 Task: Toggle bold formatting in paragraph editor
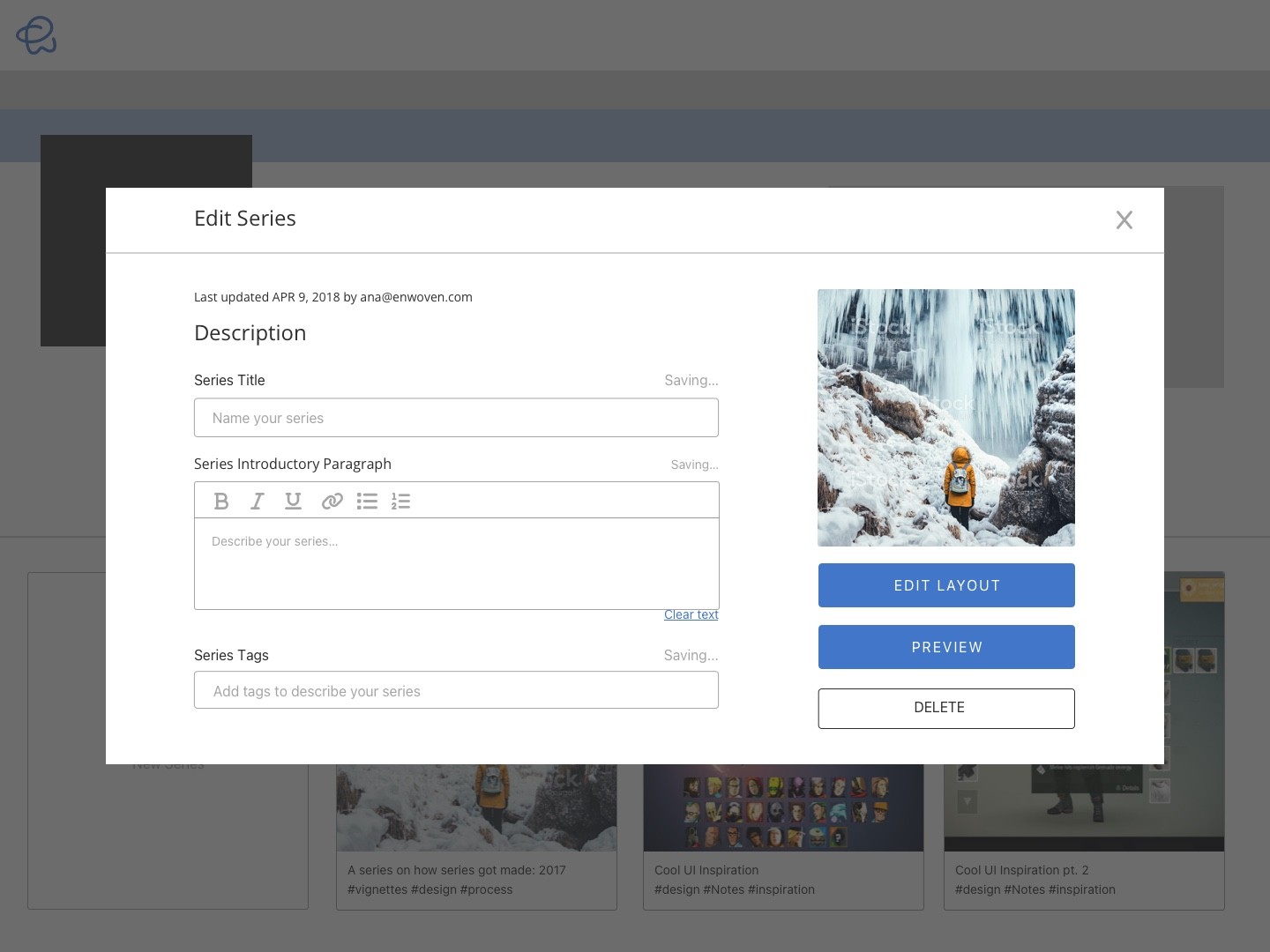point(221,502)
